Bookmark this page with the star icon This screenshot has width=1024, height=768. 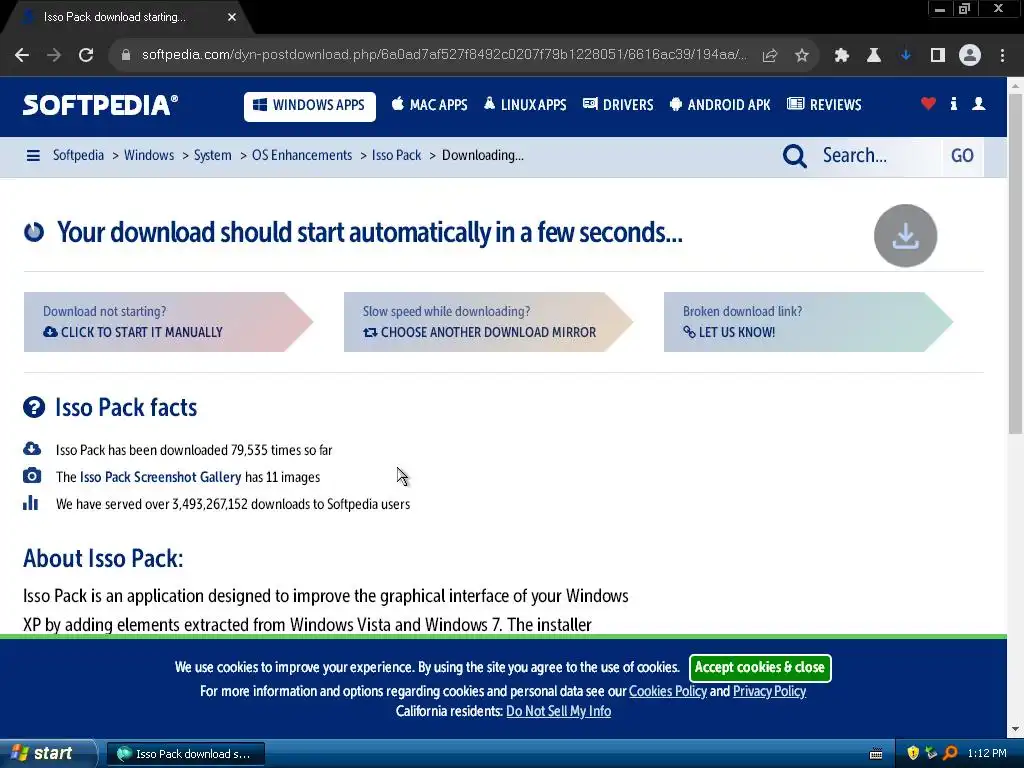pos(802,56)
